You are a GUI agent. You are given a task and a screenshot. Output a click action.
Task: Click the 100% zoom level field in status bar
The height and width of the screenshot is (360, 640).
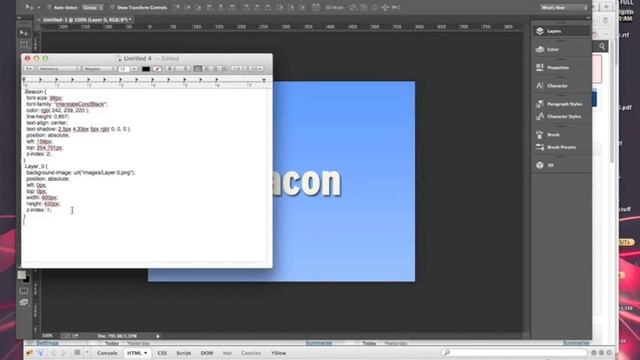pyautogui.click(x=47, y=336)
